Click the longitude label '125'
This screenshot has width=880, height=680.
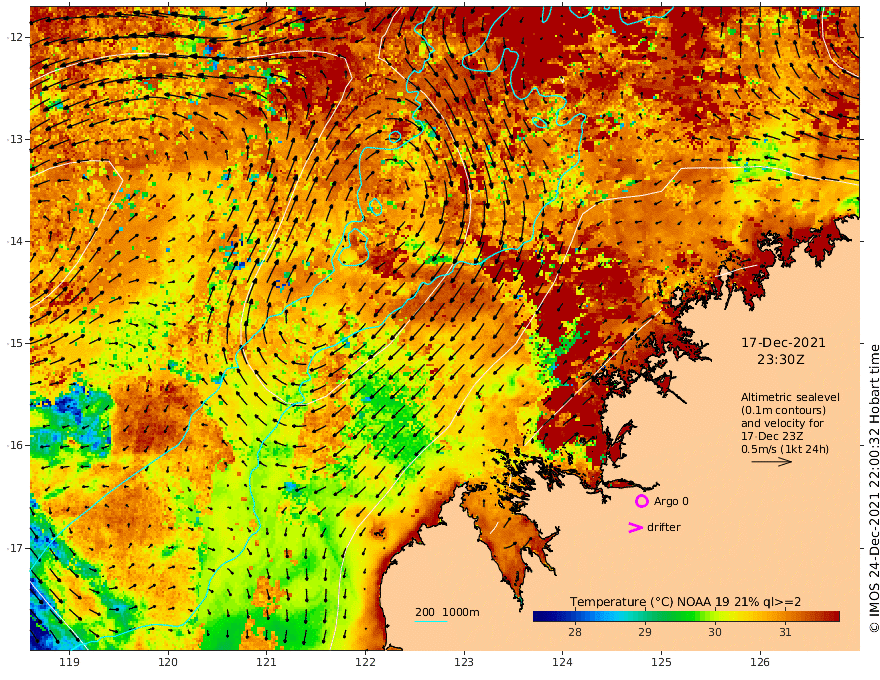pyautogui.click(x=661, y=662)
